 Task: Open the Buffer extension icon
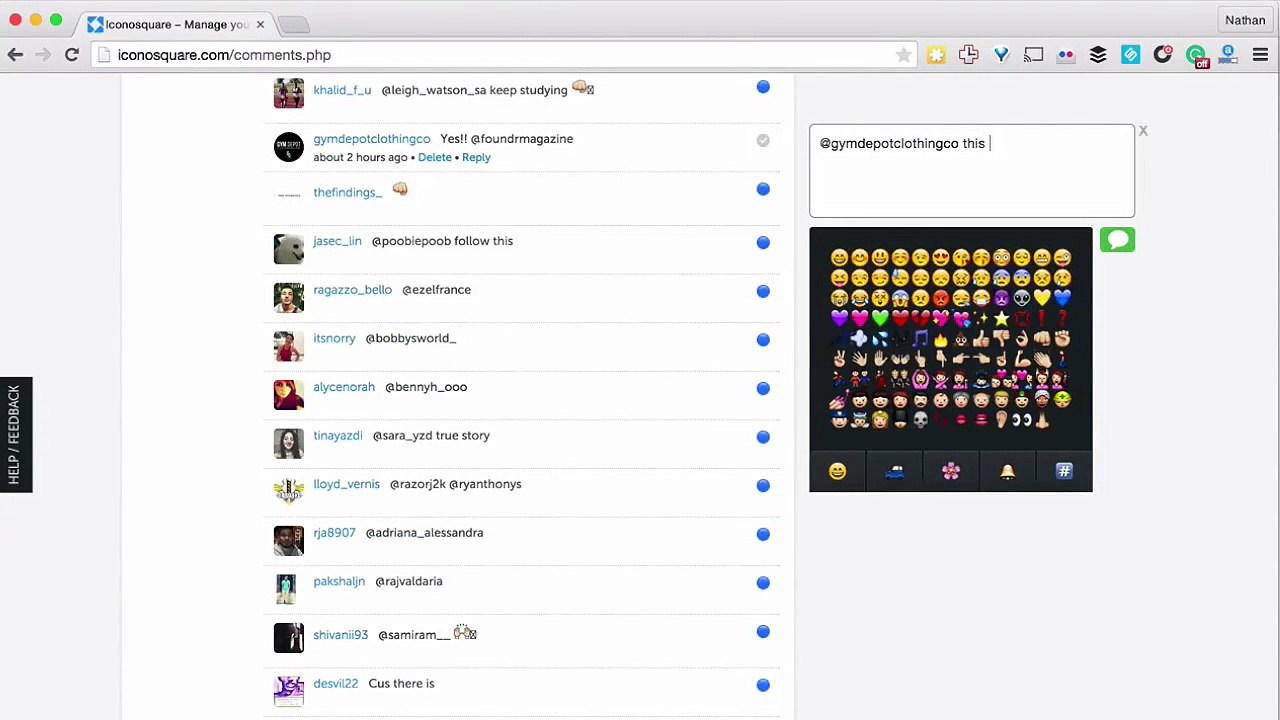(x=1098, y=55)
